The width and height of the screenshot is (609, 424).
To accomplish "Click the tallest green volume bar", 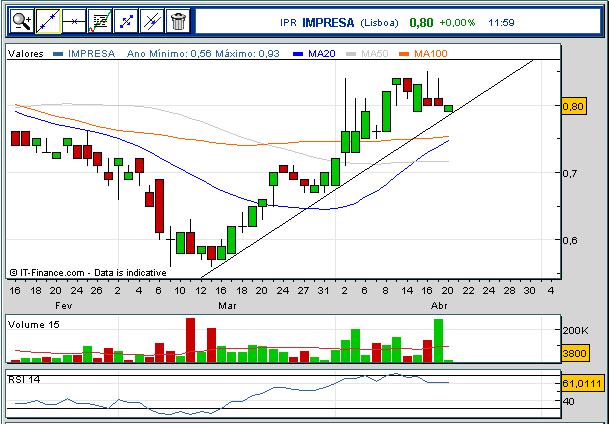I will tap(438, 341).
